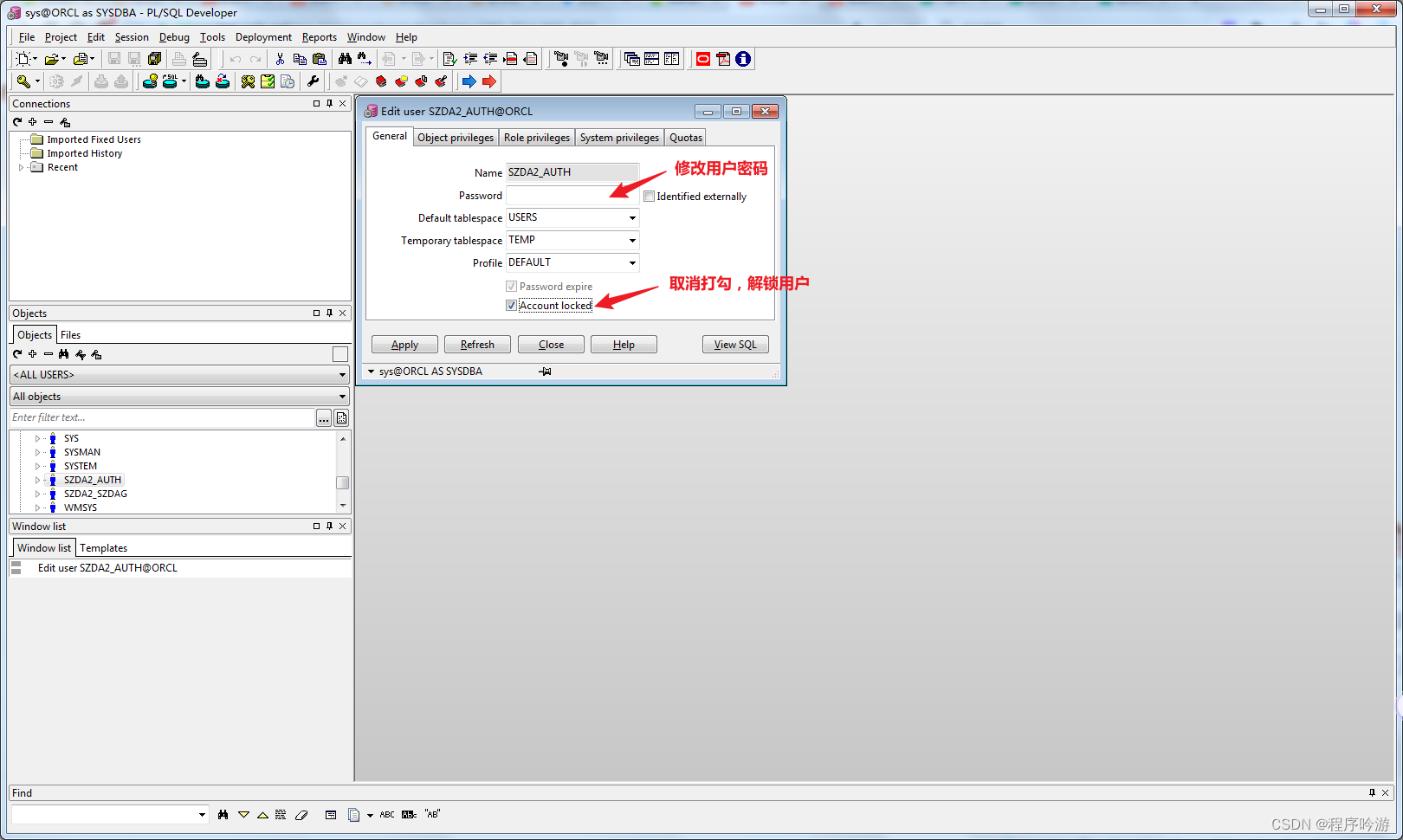The width and height of the screenshot is (1403, 840).
Task: Click the empty color box in Objects toolbar
Action: pyautogui.click(x=340, y=354)
